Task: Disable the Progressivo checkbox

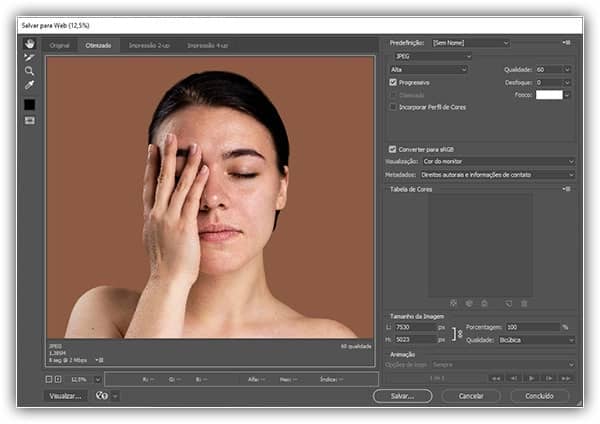Action: (x=393, y=82)
